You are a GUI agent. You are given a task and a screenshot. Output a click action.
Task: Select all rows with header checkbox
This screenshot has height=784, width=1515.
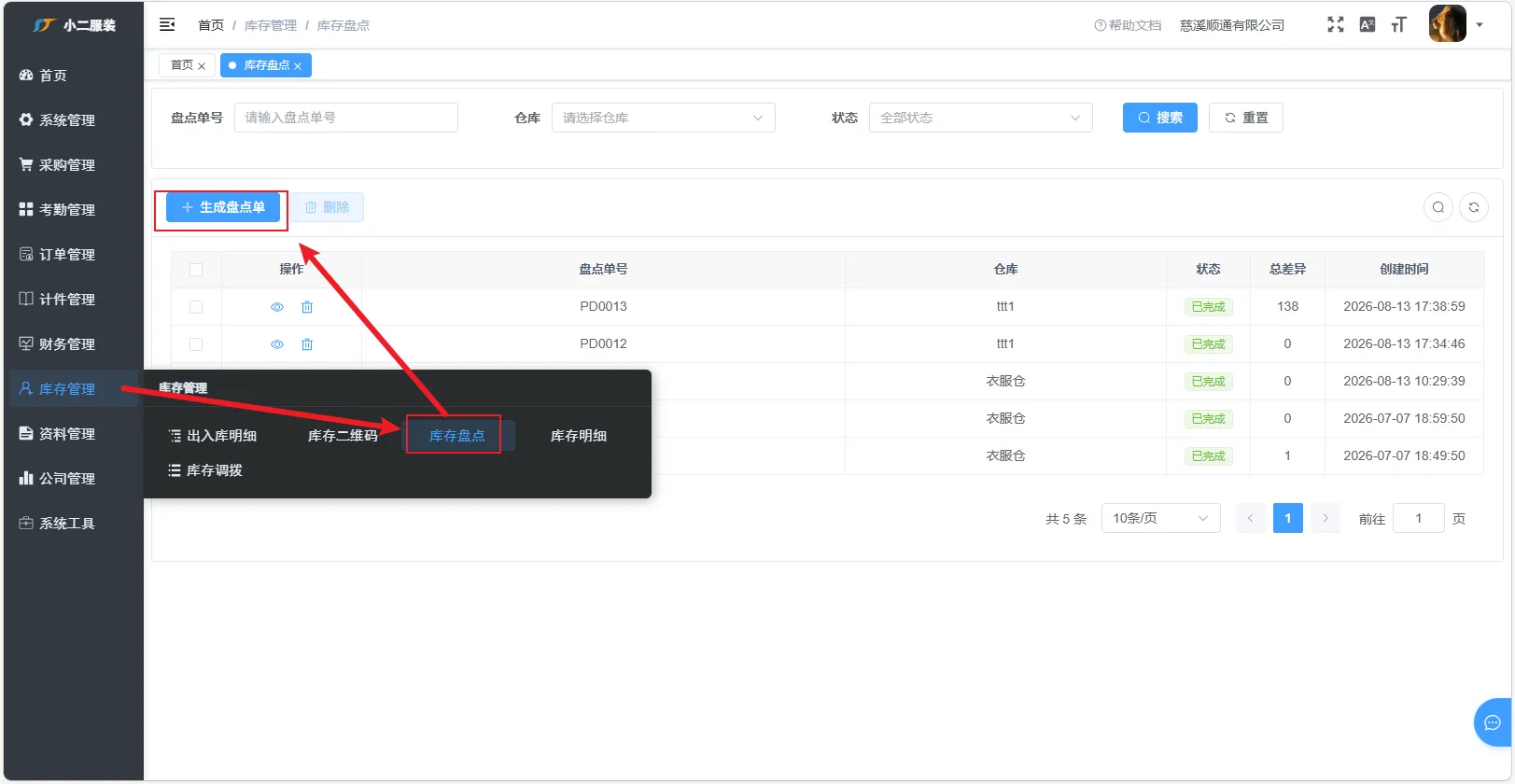point(196,270)
